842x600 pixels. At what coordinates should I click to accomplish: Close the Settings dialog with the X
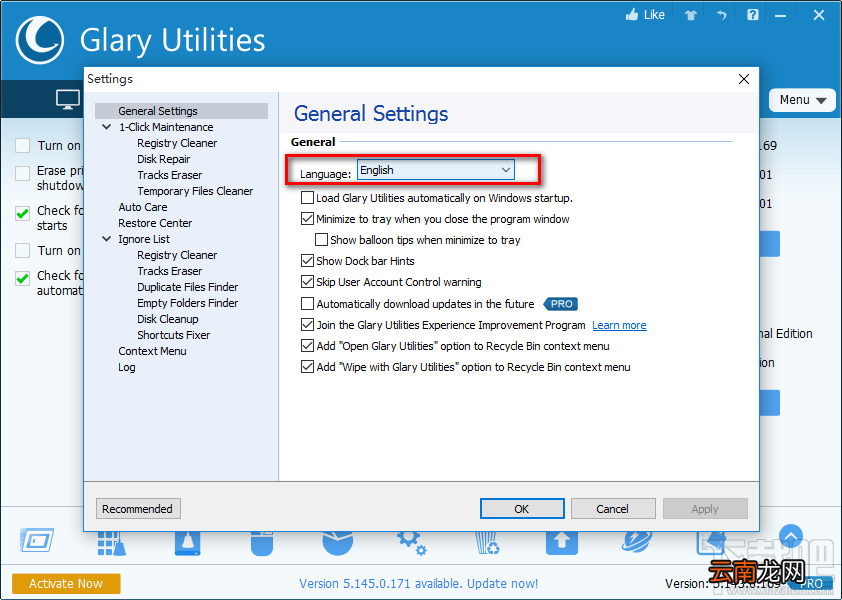tap(744, 79)
